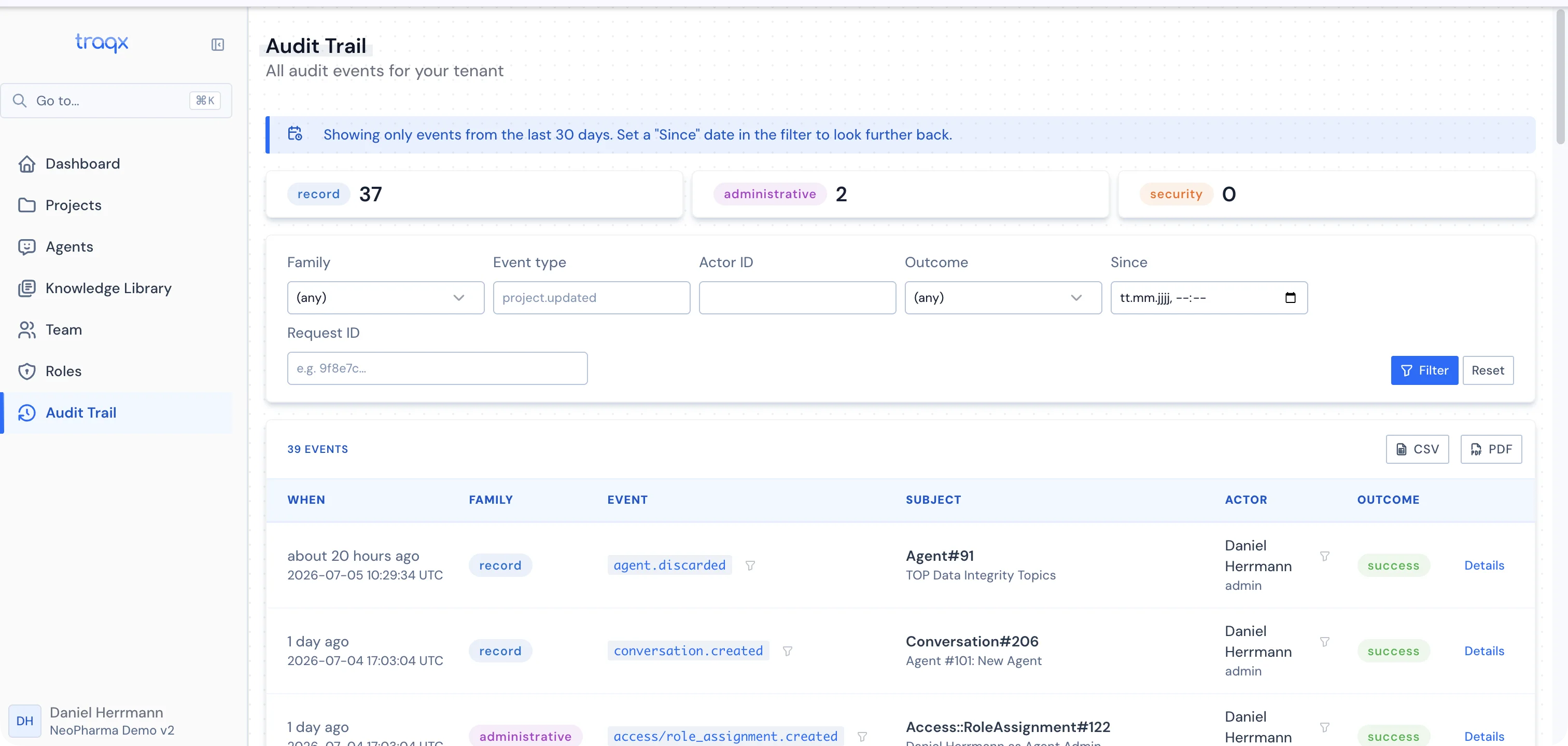Open the Go to search box
The image size is (1568, 746).
pyautogui.click(x=116, y=101)
